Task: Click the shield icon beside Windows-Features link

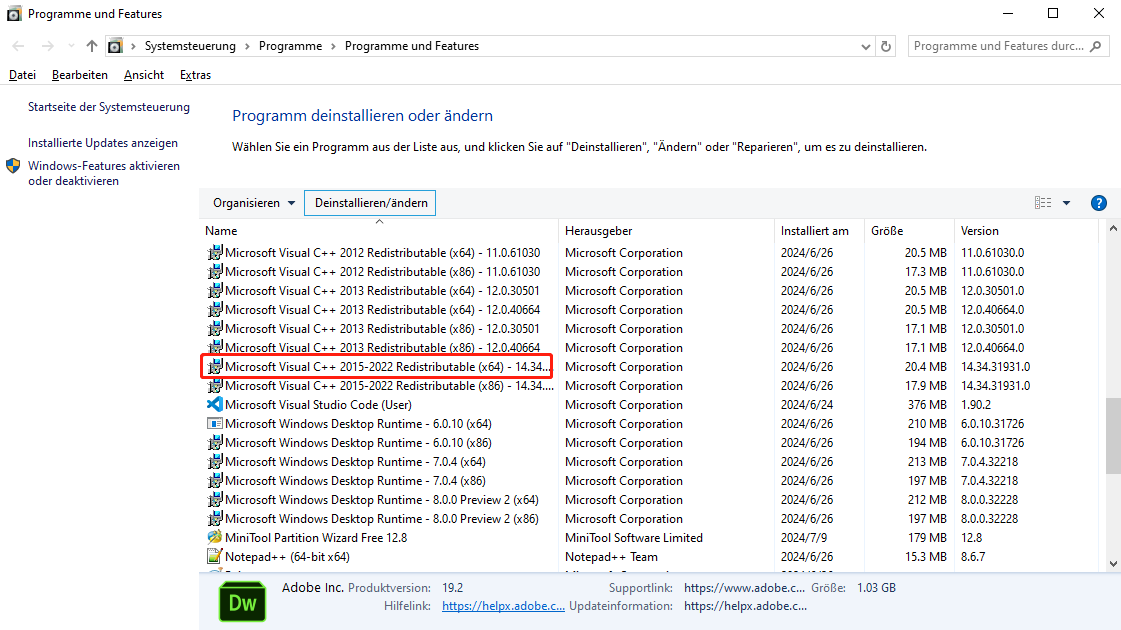Action: point(12,167)
